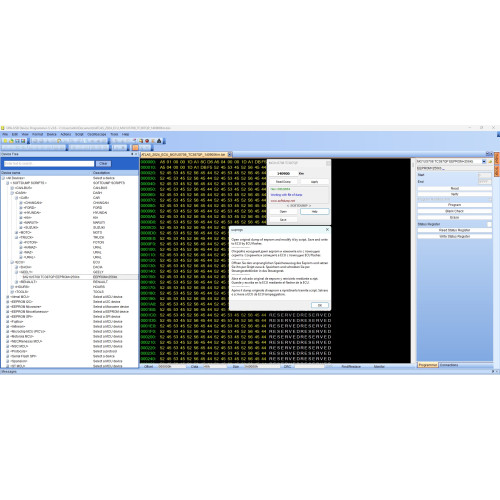Click OK in the message dialog

coord(320,305)
